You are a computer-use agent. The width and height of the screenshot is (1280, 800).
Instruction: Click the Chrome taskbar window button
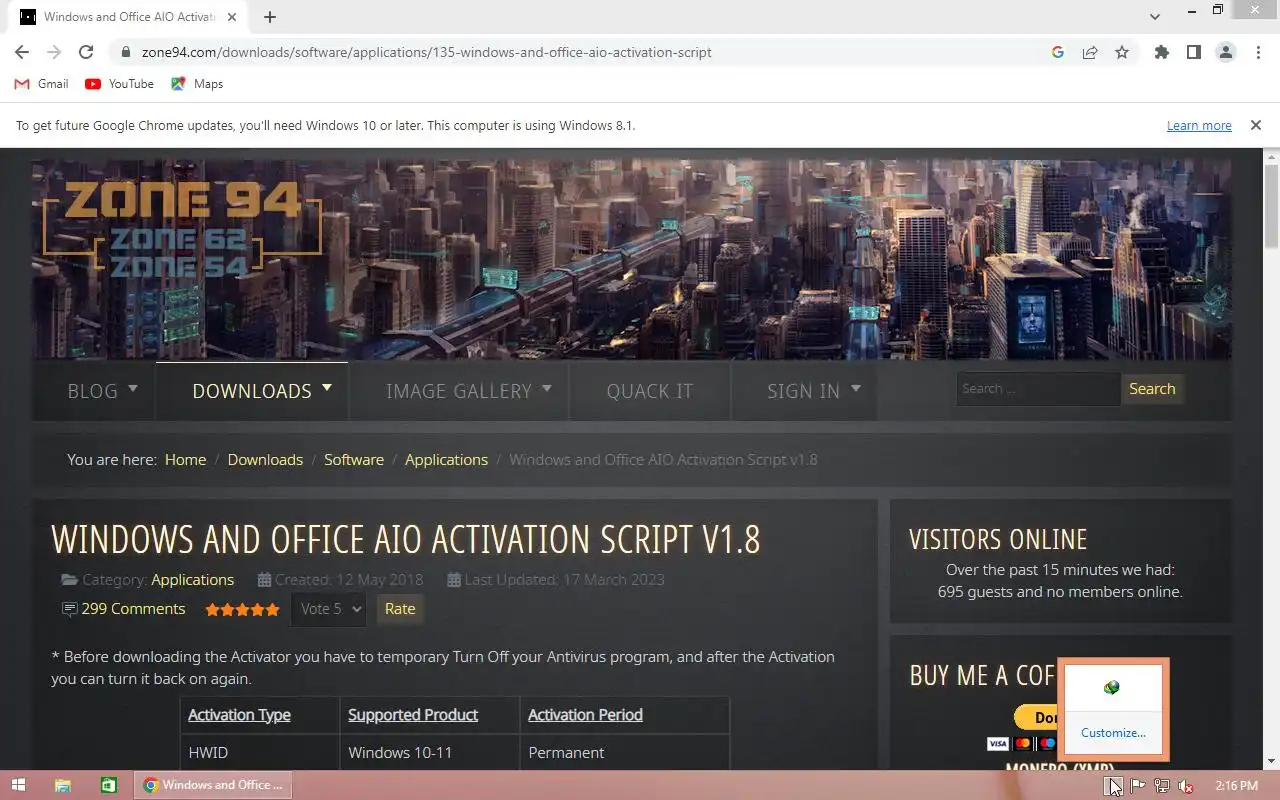(x=213, y=785)
